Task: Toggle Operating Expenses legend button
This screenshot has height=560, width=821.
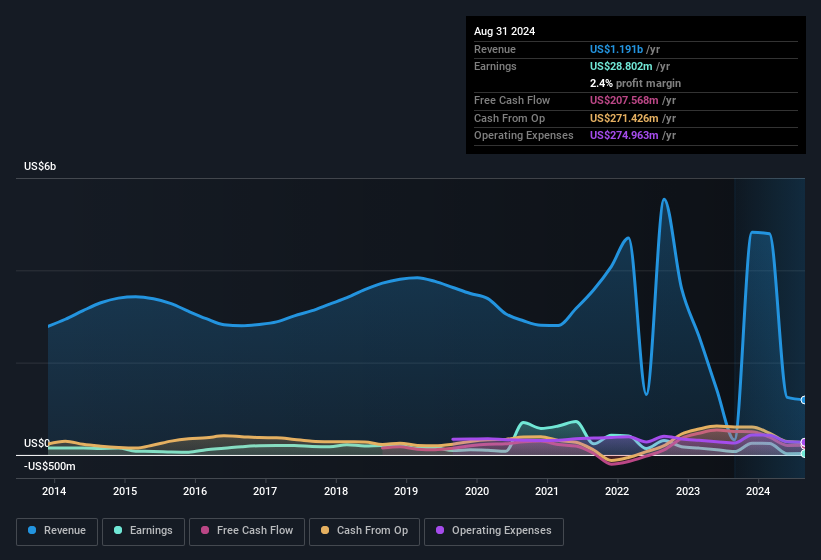Action: (494, 531)
